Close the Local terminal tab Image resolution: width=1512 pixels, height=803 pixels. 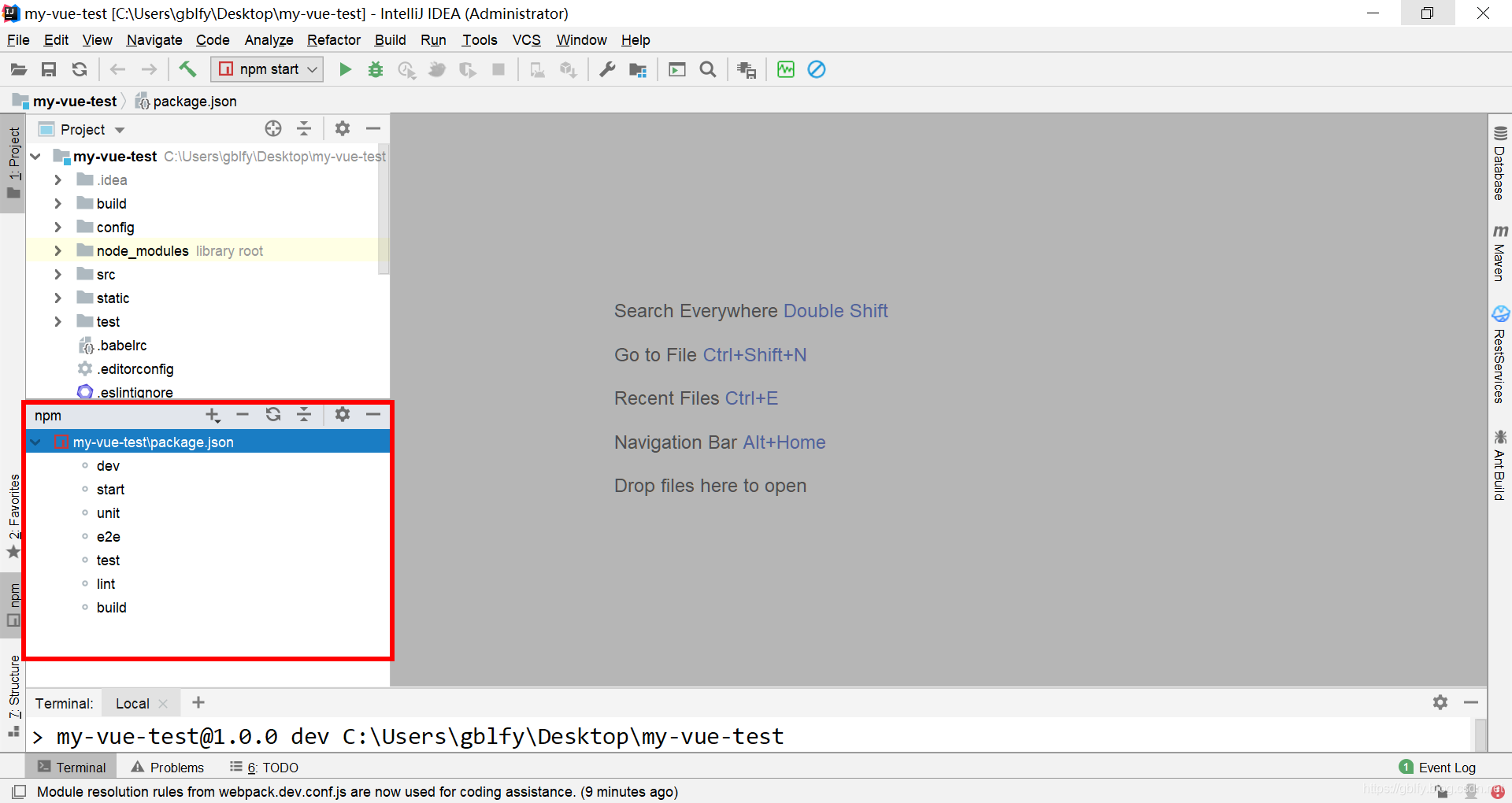coord(163,704)
